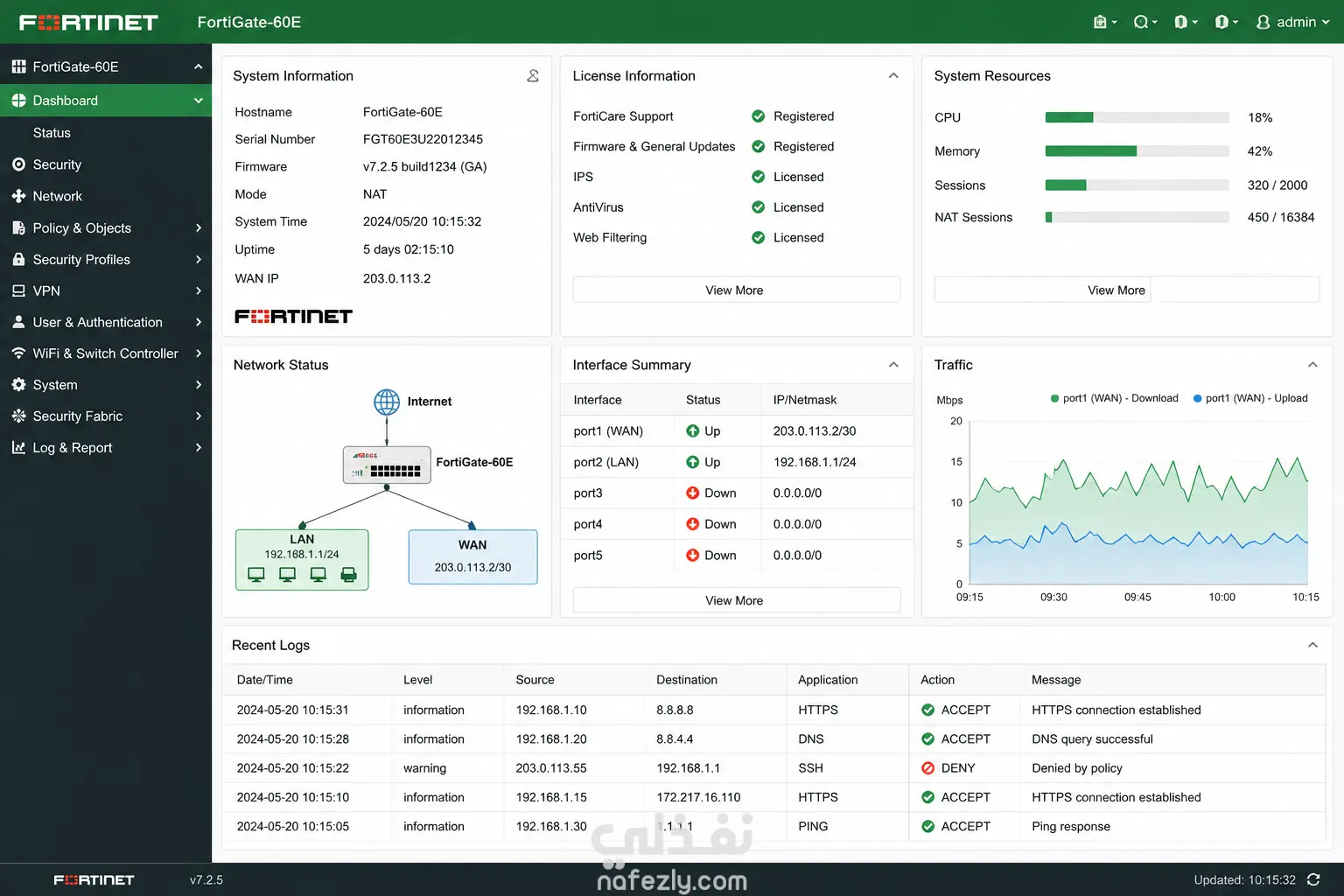
Task: Toggle the port1 (WAN) Download legend series
Action: [x=1114, y=398]
